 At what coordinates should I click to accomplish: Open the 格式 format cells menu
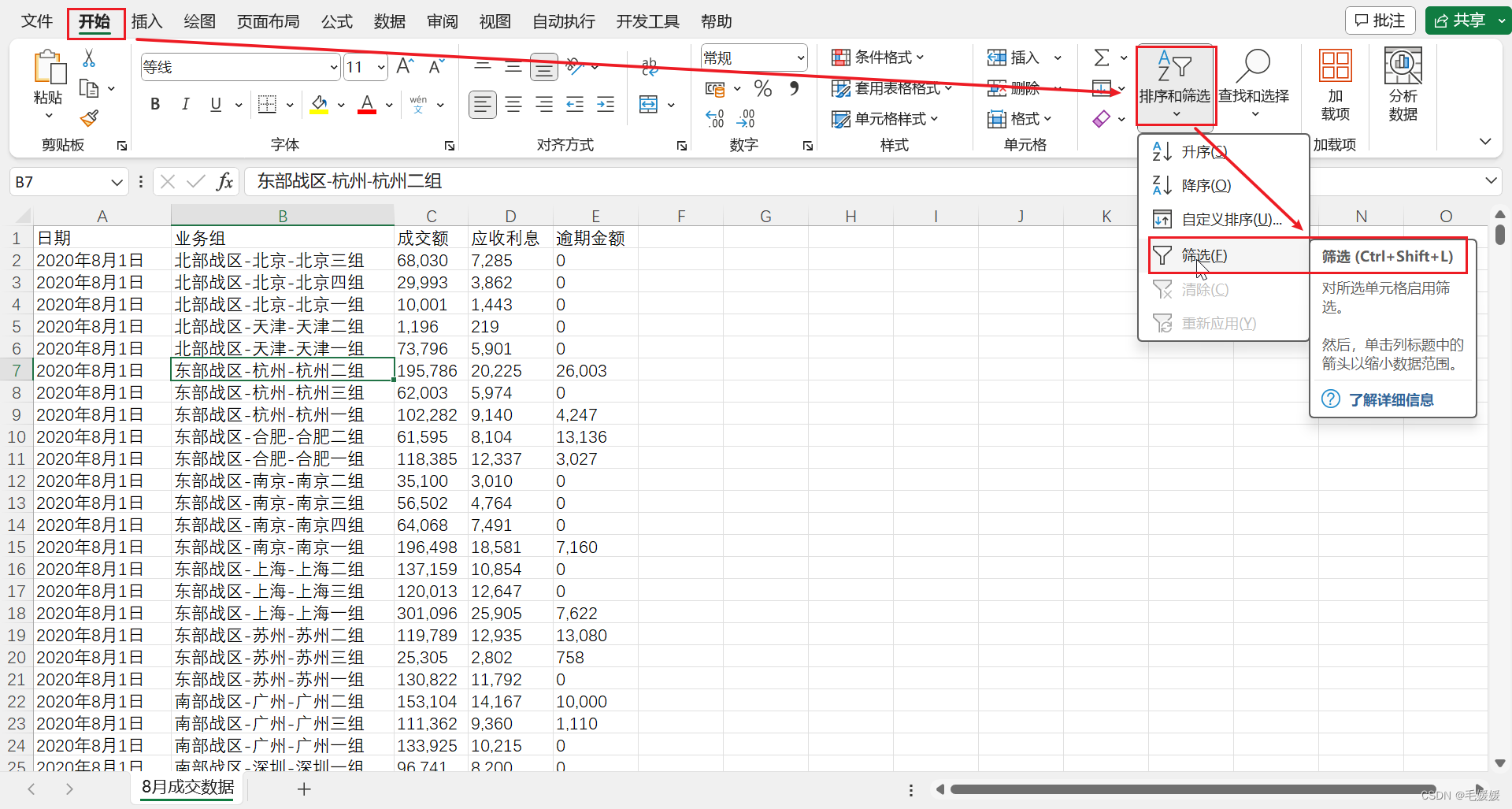[x=1020, y=119]
